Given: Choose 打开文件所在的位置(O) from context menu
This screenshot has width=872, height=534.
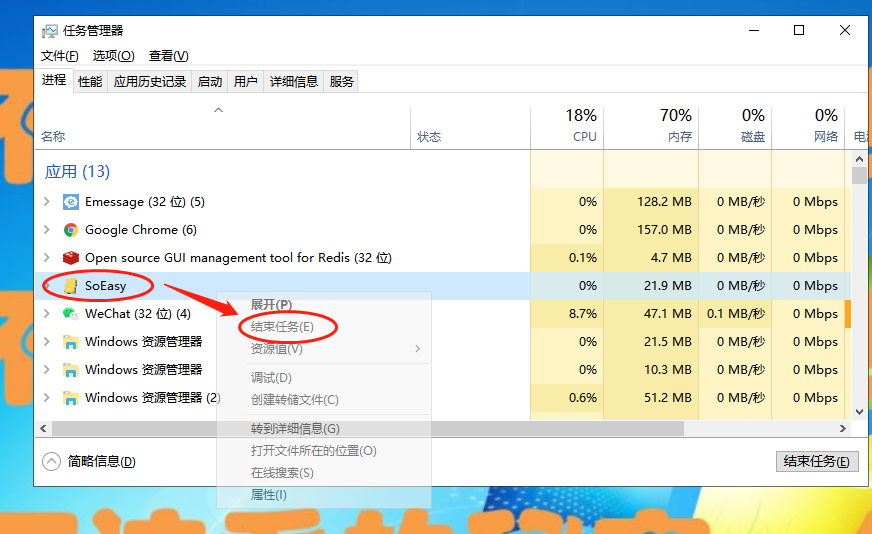Looking at the screenshot, I should pyautogui.click(x=313, y=451).
